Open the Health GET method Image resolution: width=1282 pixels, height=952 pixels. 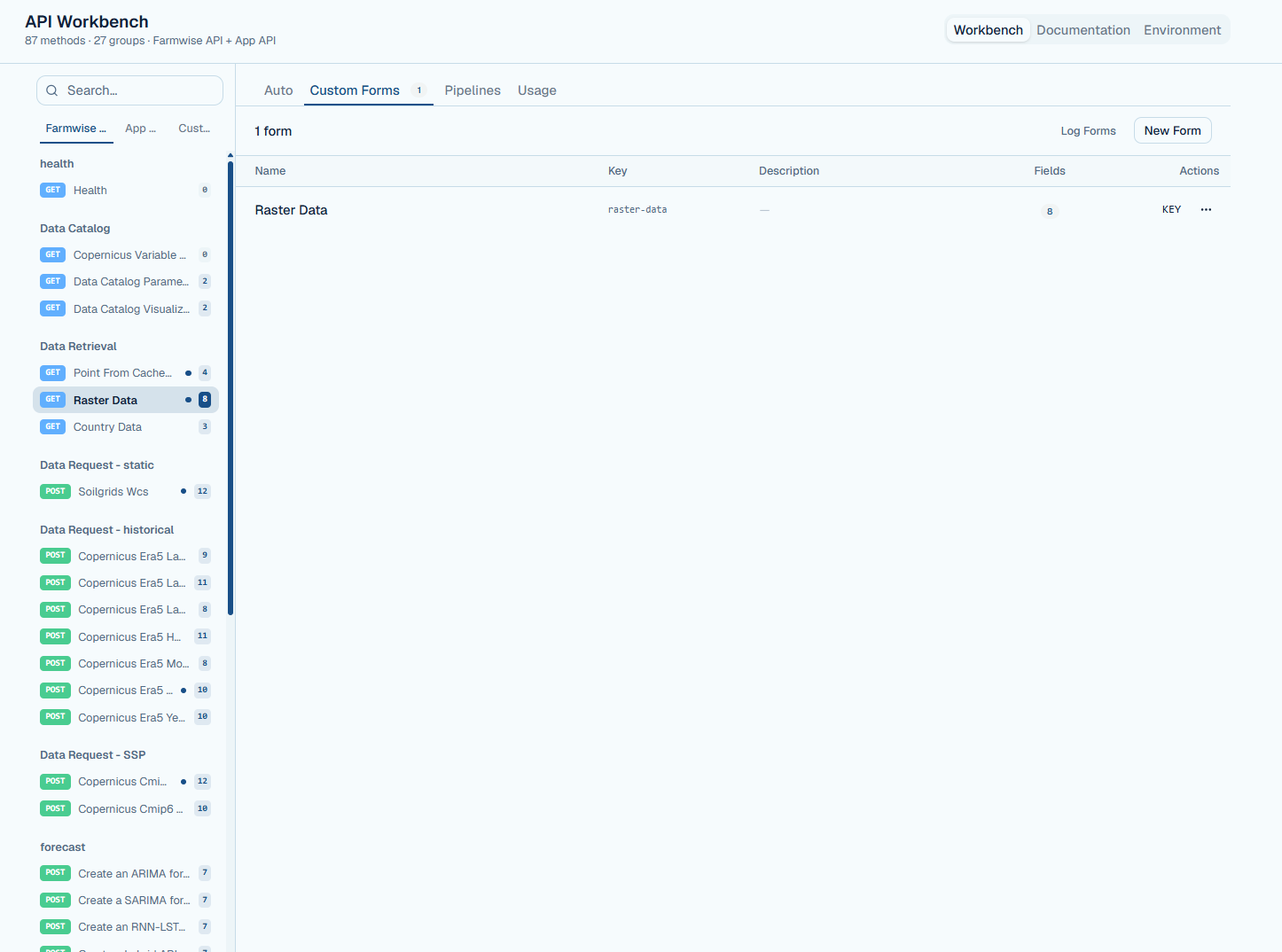pos(125,191)
